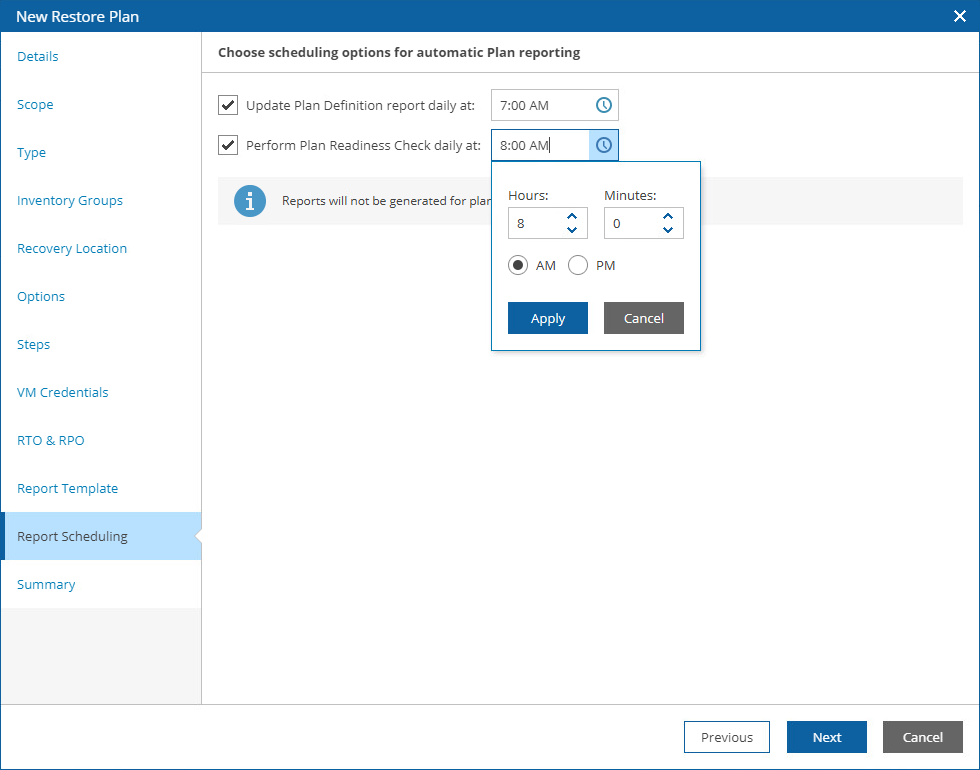Open the Recovery Location step
Viewport: 980px width, 770px height.
pyautogui.click(x=72, y=248)
